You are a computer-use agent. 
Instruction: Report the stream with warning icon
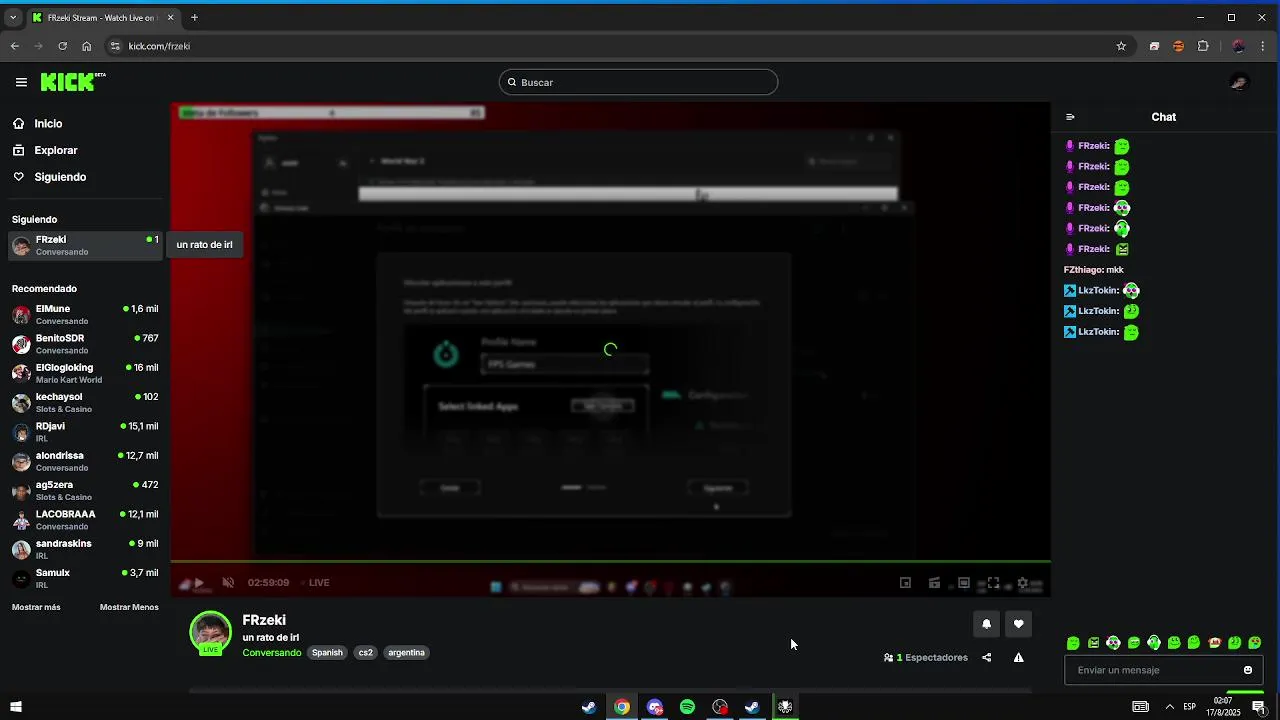[1018, 657]
